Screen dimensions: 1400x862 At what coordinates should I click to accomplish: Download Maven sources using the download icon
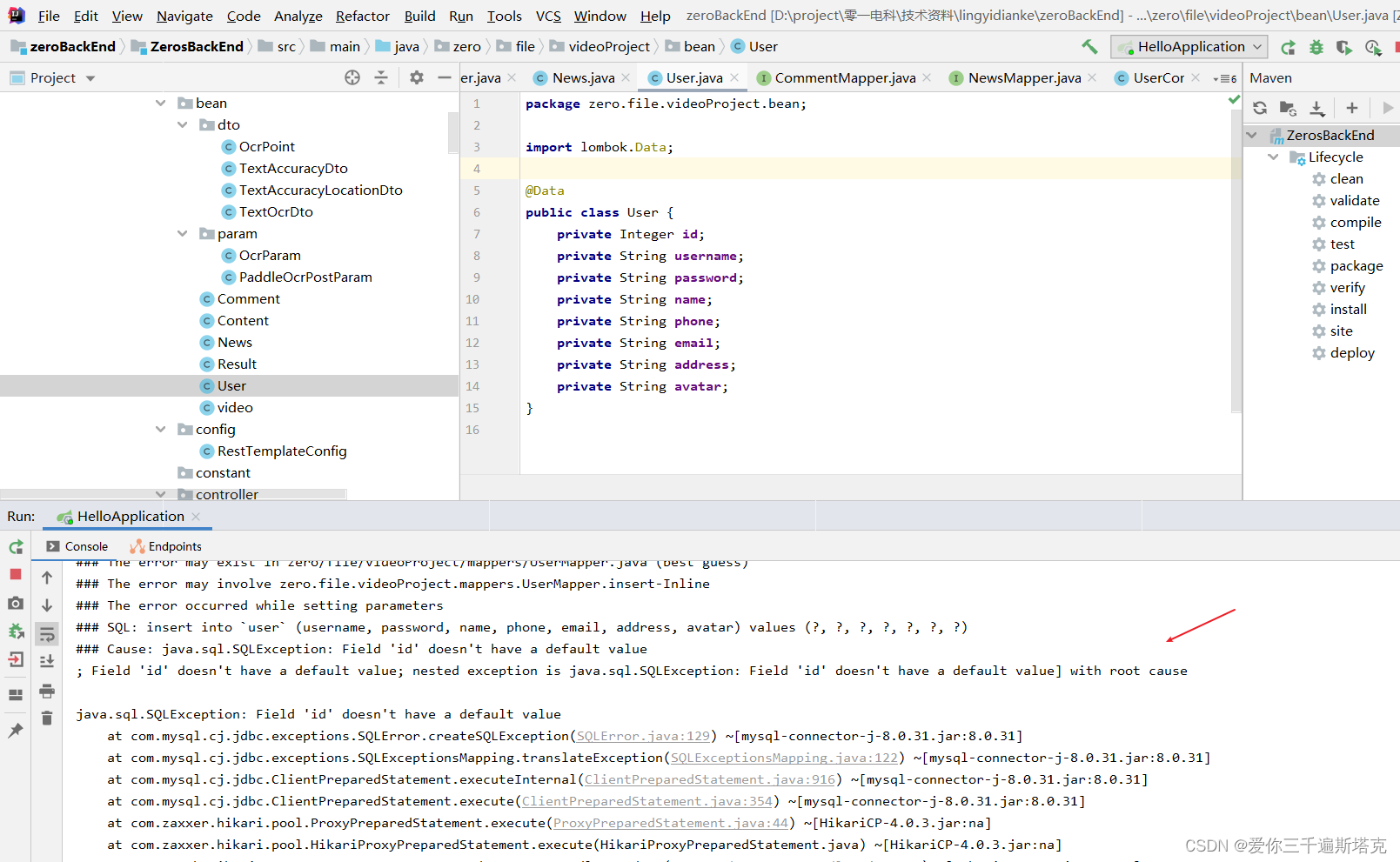[1316, 107]
